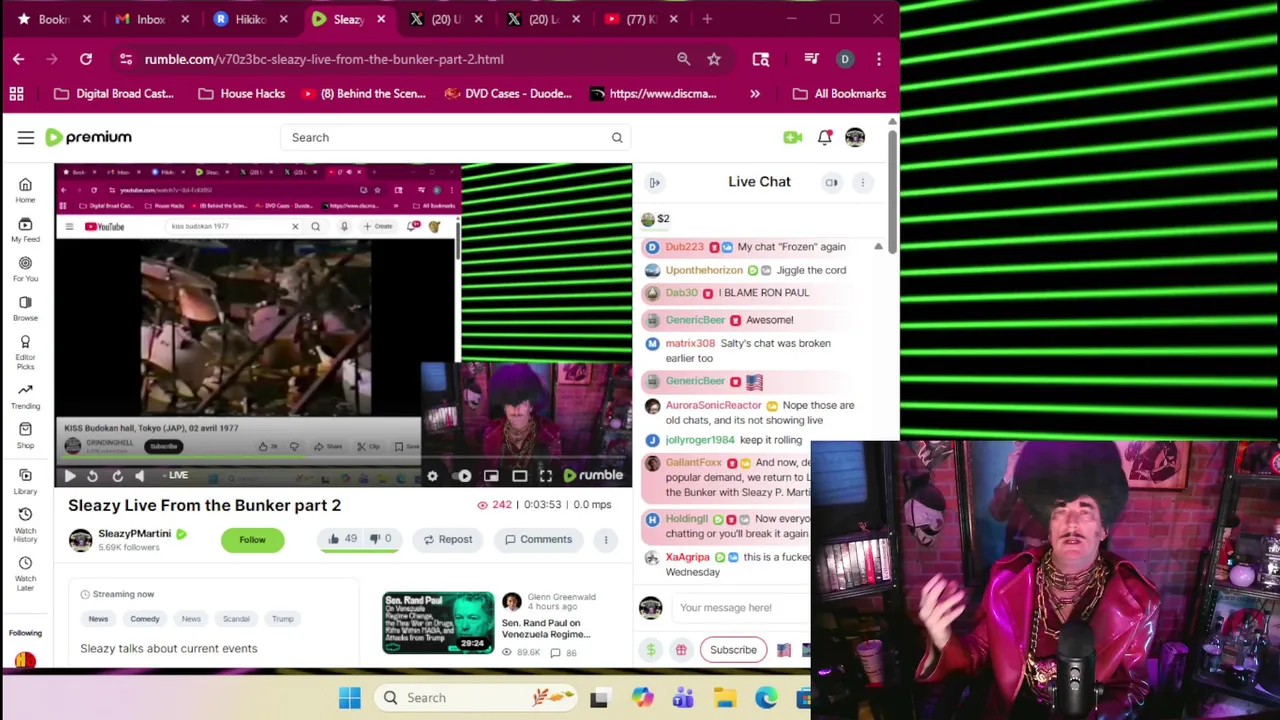Click the green go-live camera icon

click(793, 137)
